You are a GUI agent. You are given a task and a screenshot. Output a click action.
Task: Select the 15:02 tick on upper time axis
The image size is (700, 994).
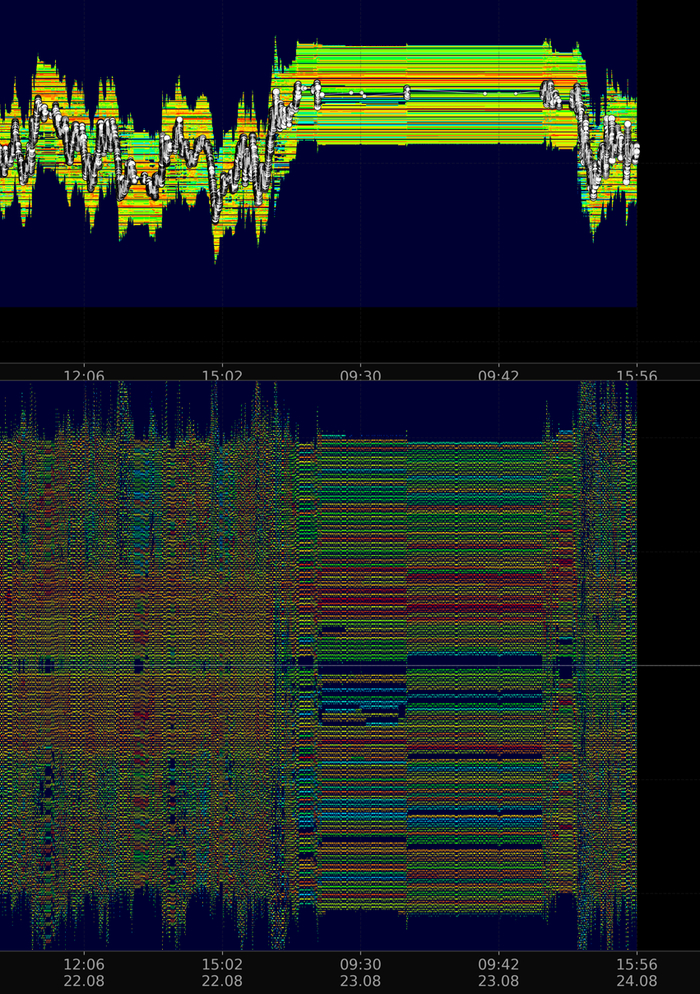tap(222, 376)
